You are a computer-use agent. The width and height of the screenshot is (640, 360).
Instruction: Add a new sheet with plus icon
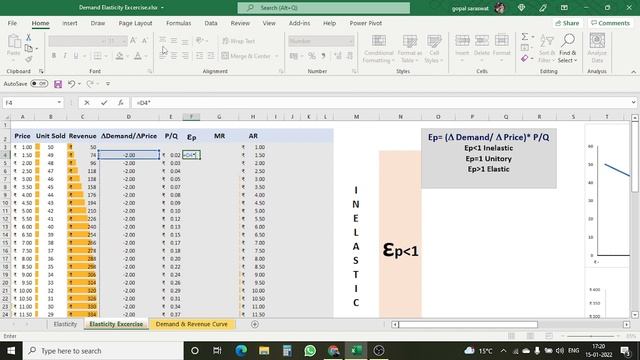click(x=255, y=324)
